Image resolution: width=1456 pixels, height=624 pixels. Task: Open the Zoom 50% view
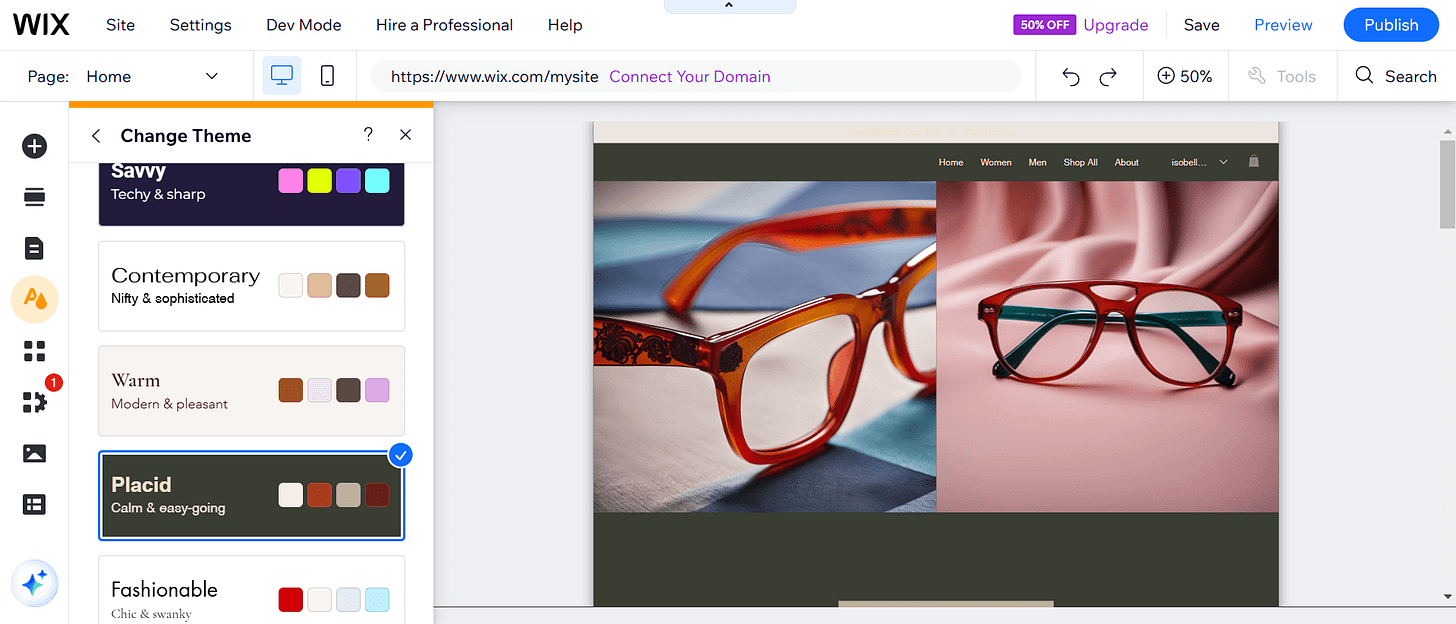click(1185, 76)
